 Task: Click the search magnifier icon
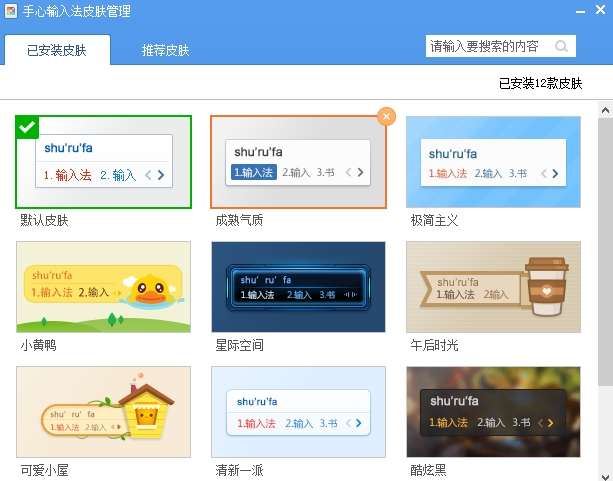click(x=561, y=46)
